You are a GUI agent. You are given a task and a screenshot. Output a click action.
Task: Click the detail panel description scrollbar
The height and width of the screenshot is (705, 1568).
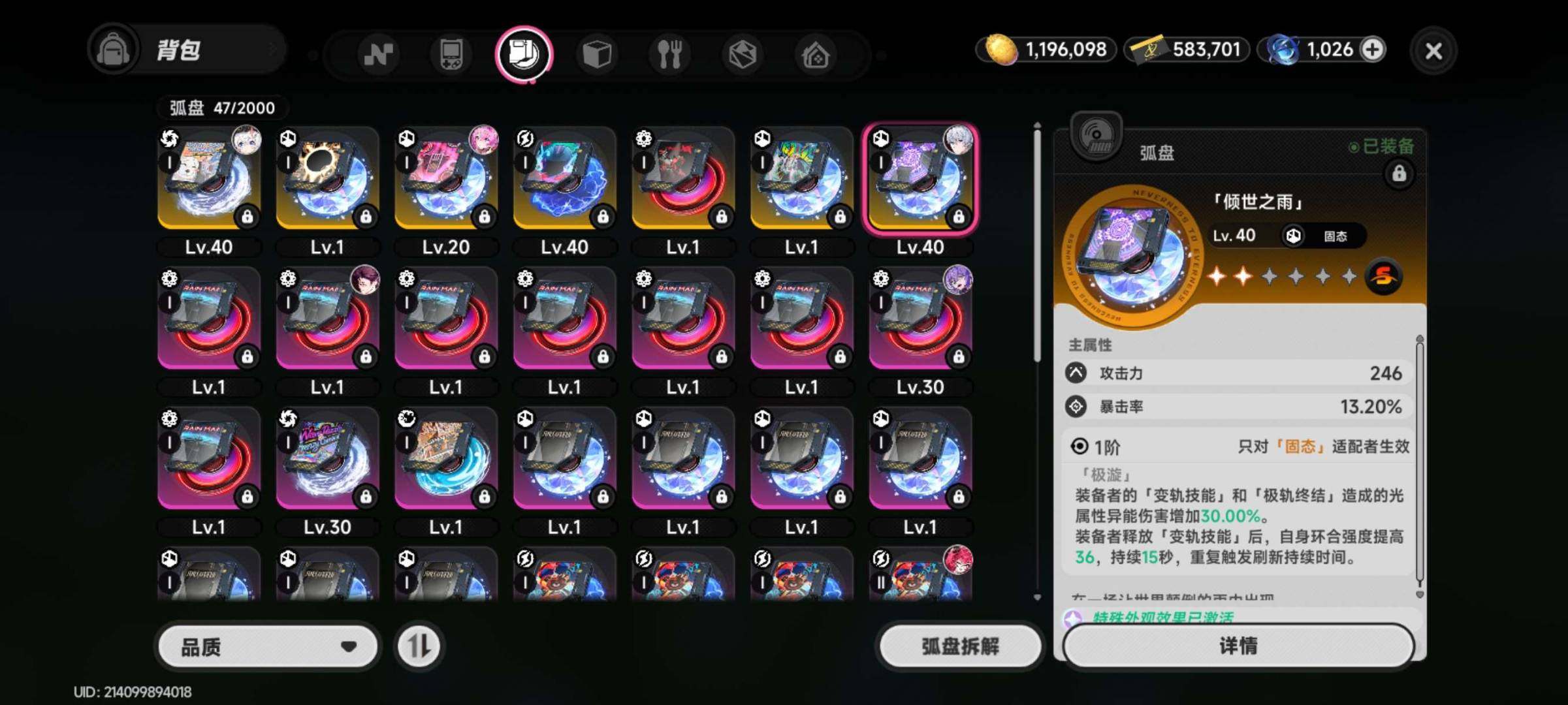click(x=1420, y=463)
